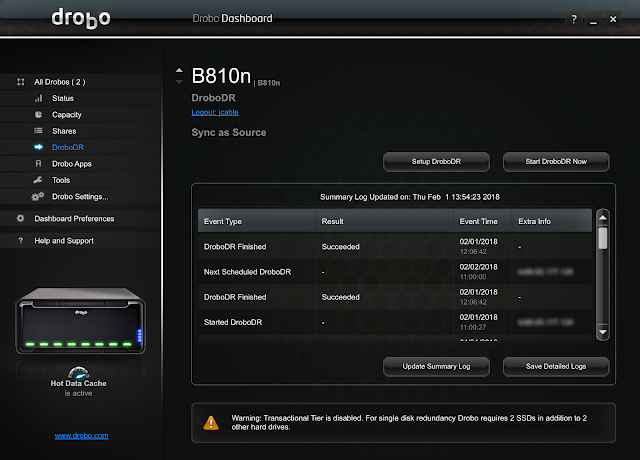Click the Event Type column header
This screenshot has height=460, width=640.
(x=256, y=221)
